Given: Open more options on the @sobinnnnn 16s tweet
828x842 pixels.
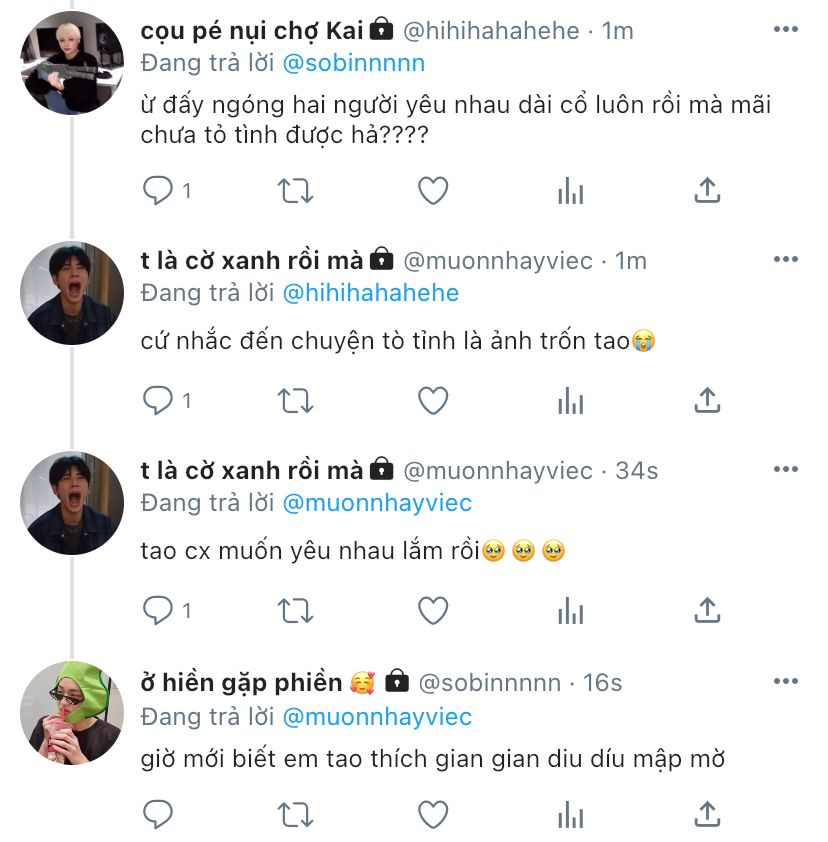Looking at the screenshot, I should pyautogui.click(x=786, y=681).
